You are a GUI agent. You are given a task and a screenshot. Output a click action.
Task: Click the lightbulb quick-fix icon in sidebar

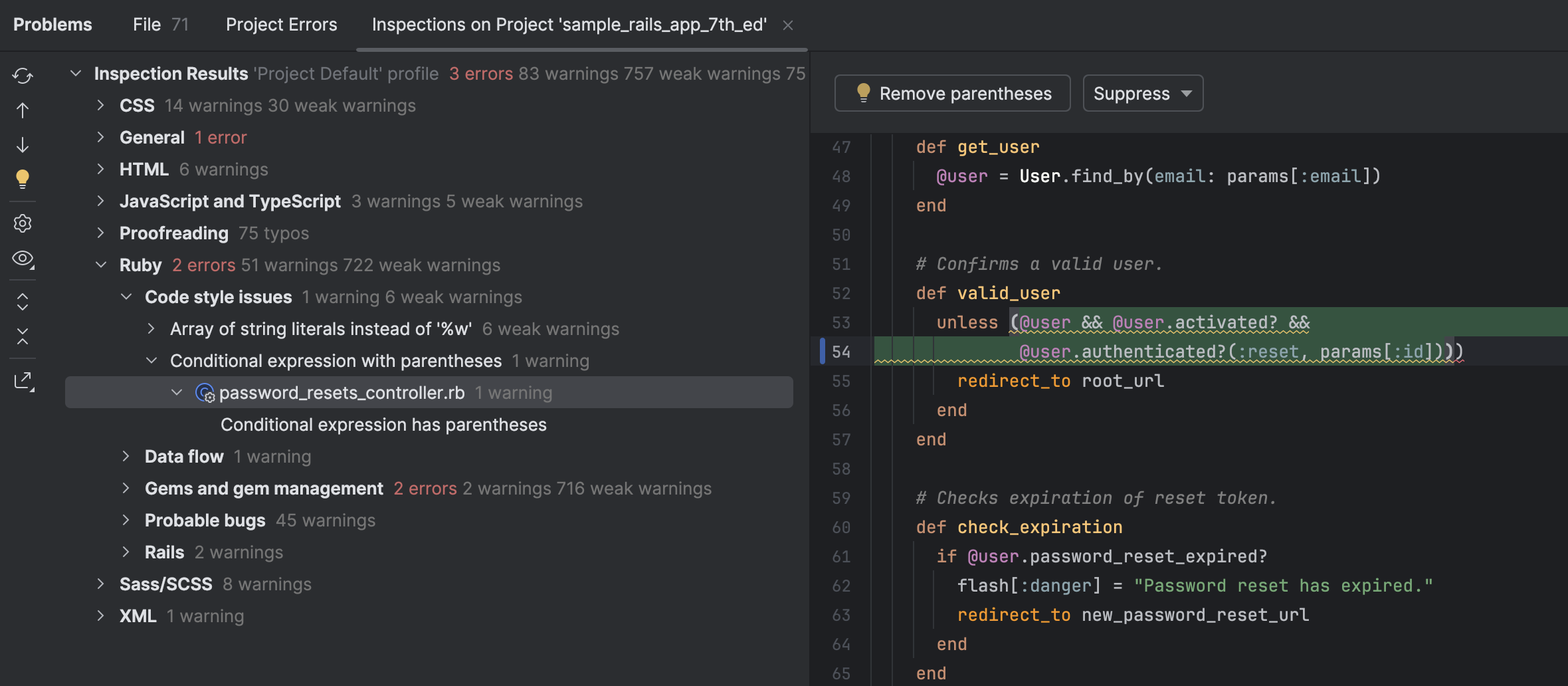tap(23, 179)
